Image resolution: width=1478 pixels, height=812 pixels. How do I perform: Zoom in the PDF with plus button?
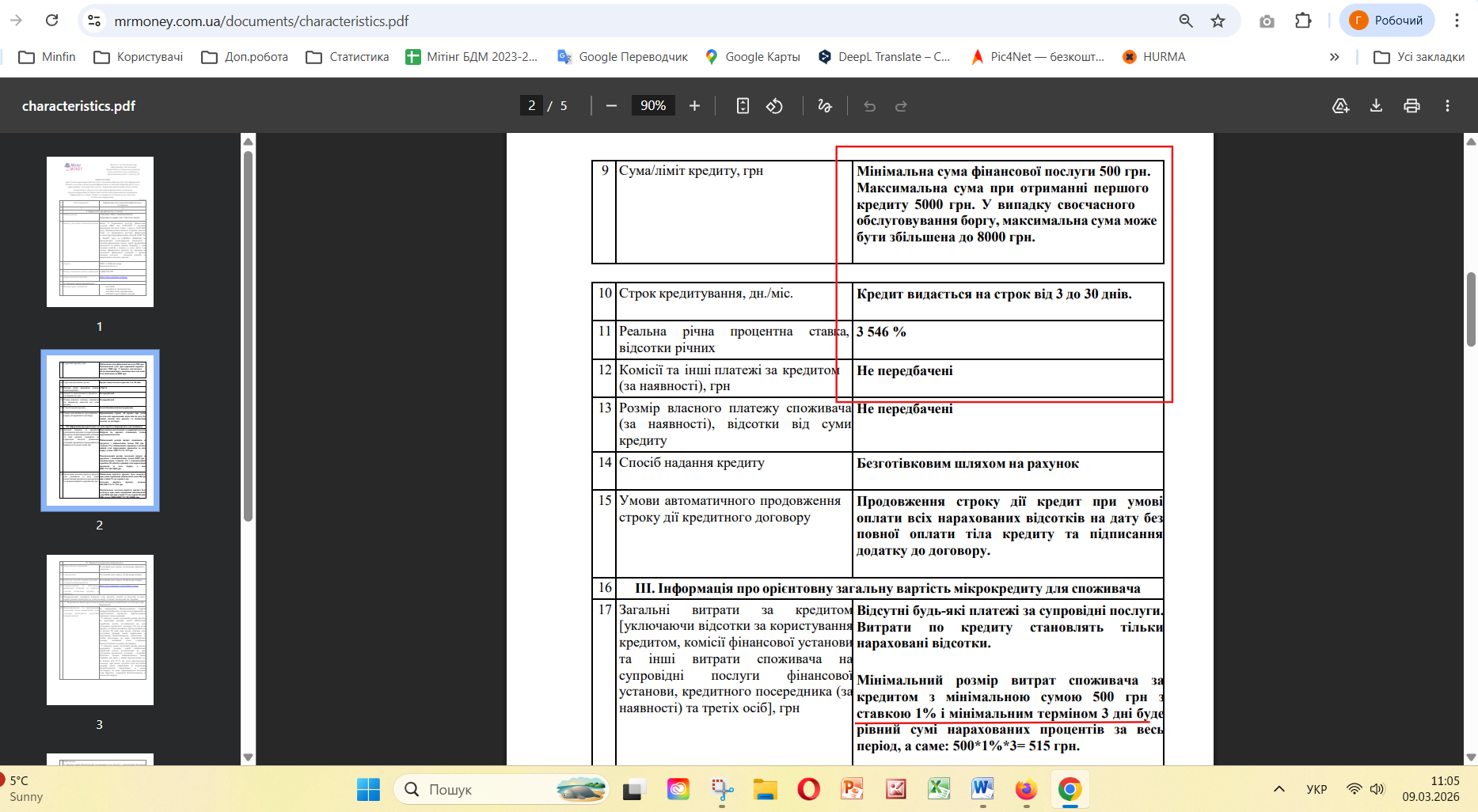pos(694,106)
